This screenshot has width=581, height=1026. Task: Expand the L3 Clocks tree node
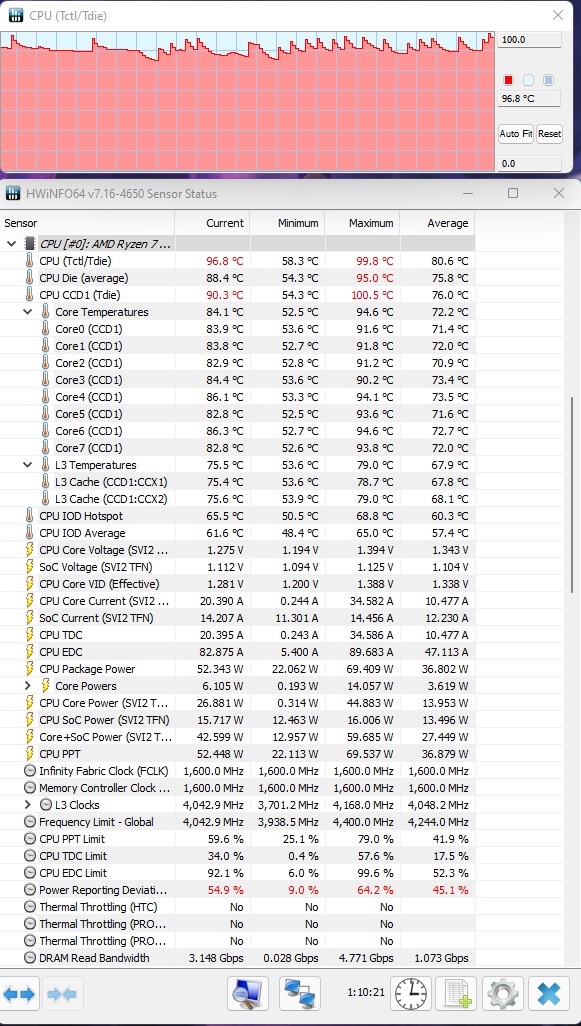point(27,805)
